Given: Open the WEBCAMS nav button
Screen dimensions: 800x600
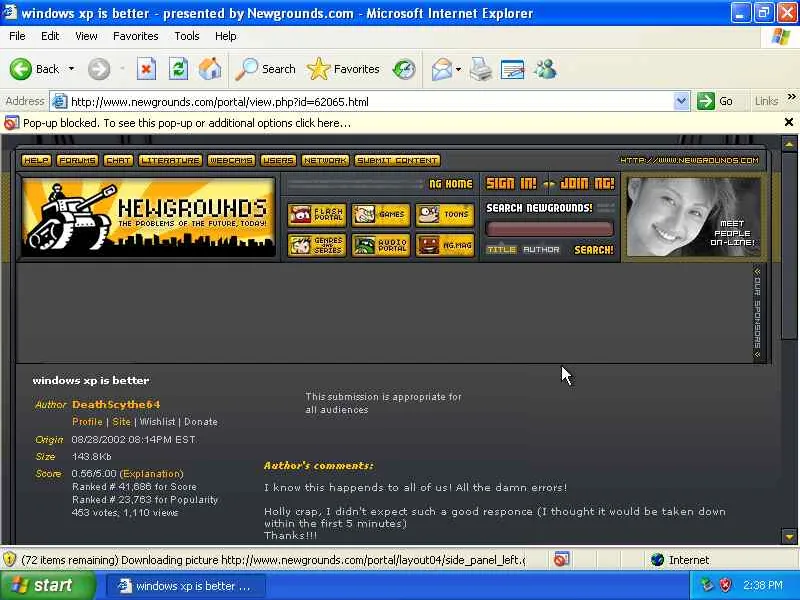Looking at the screenshot, I should click(231, 160).
